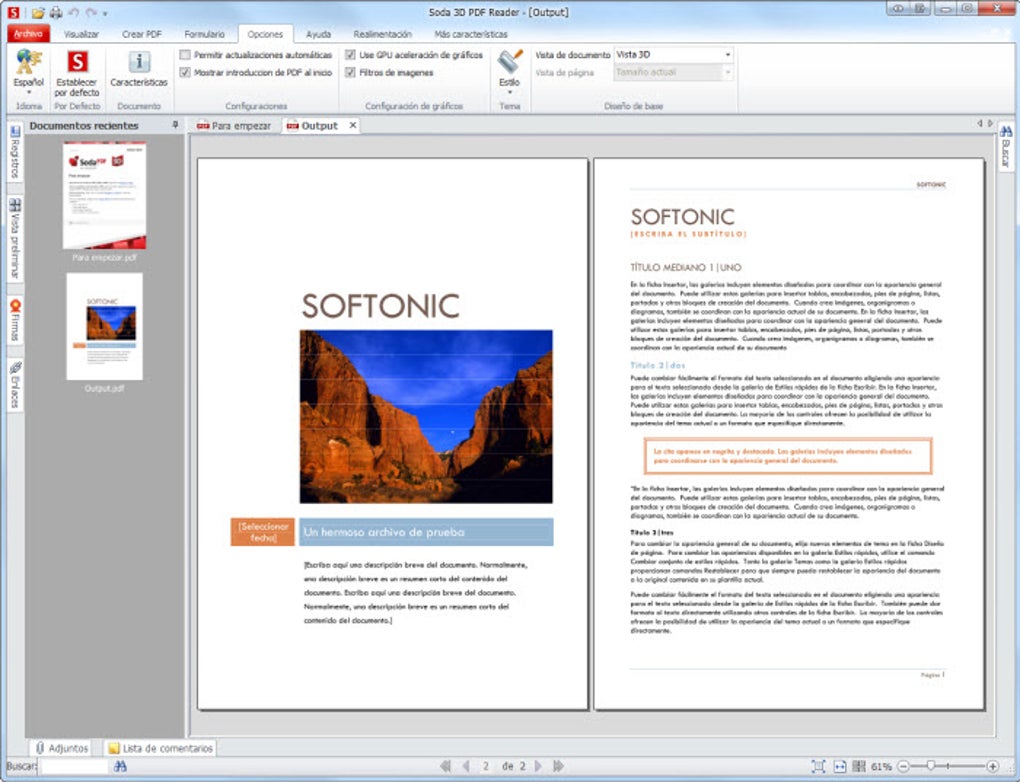Viewport: 1020px width, 782px height.
Task: Click the Seleccionar fecha orange box
Action: click(x=263, y=532)
